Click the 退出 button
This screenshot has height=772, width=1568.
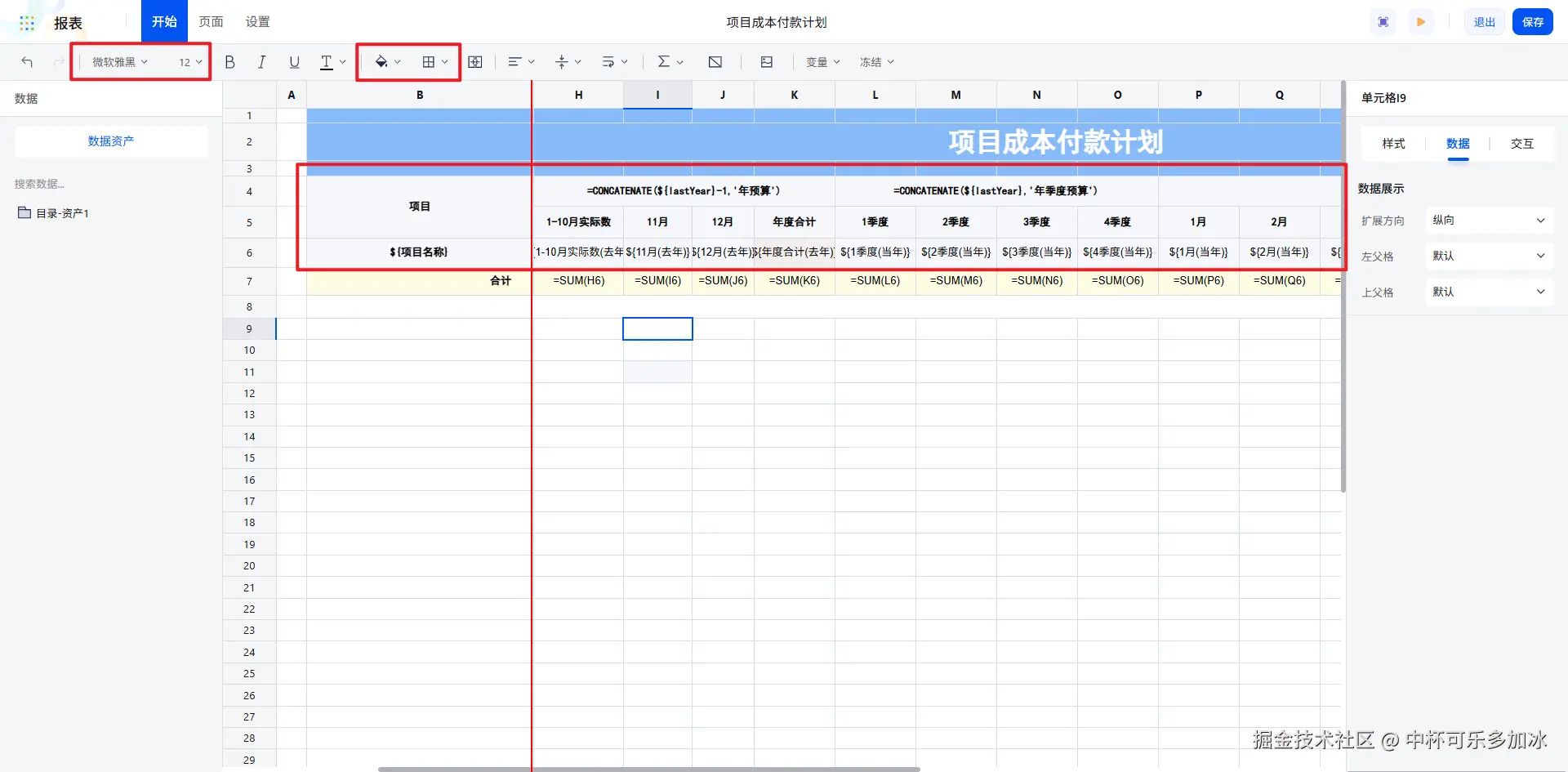point(1485,22)
